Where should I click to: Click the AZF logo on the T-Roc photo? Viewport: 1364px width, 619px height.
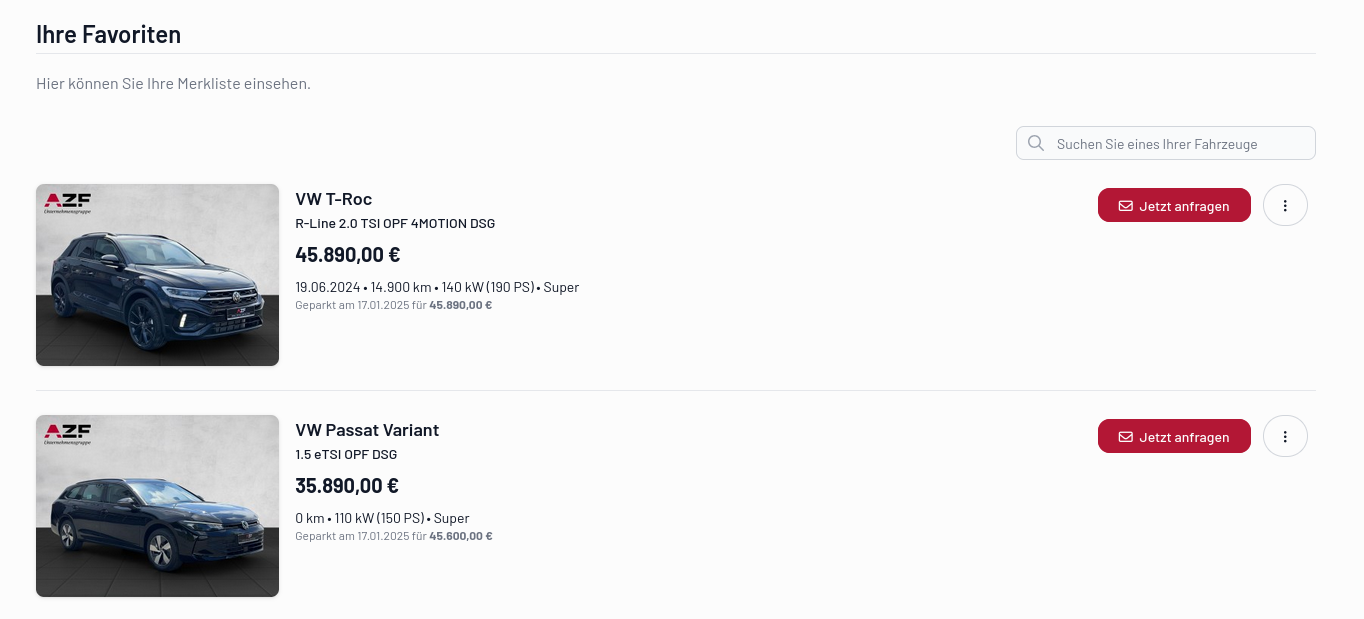(x=68, y=203)
